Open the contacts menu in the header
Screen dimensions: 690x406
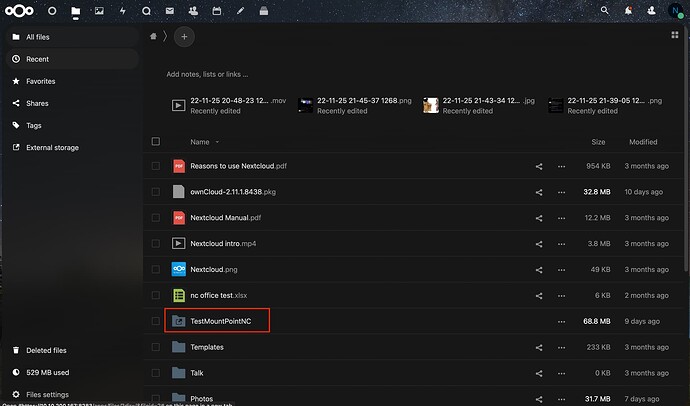point(652,10)
